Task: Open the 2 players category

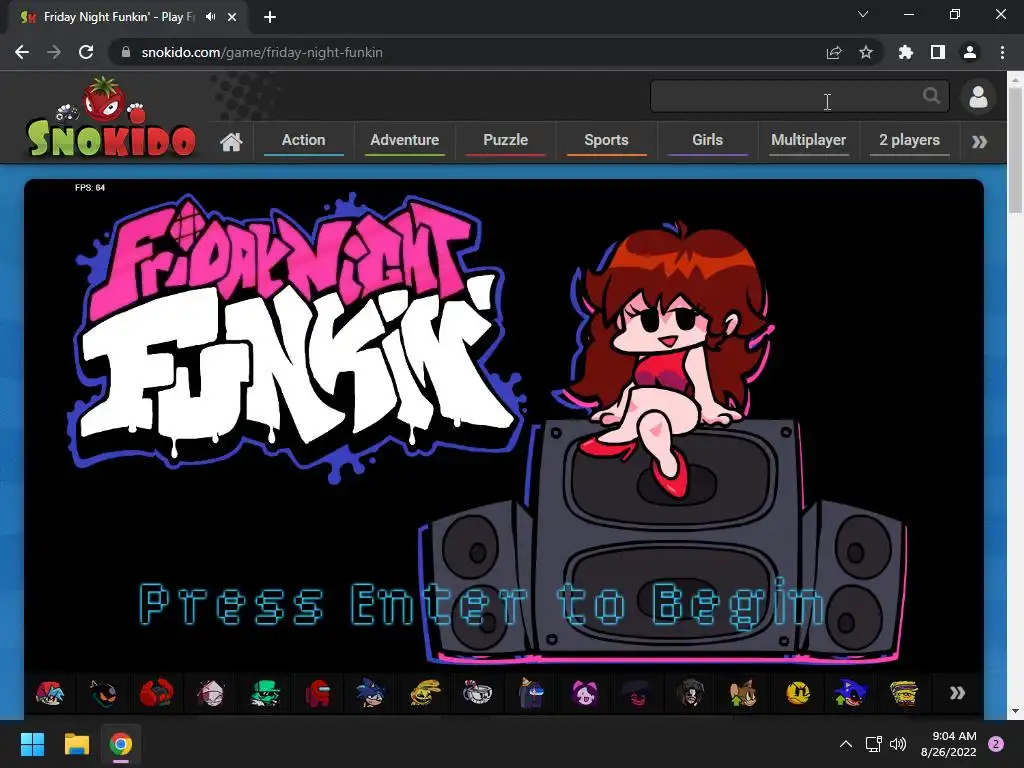Action: click(909, 140)
